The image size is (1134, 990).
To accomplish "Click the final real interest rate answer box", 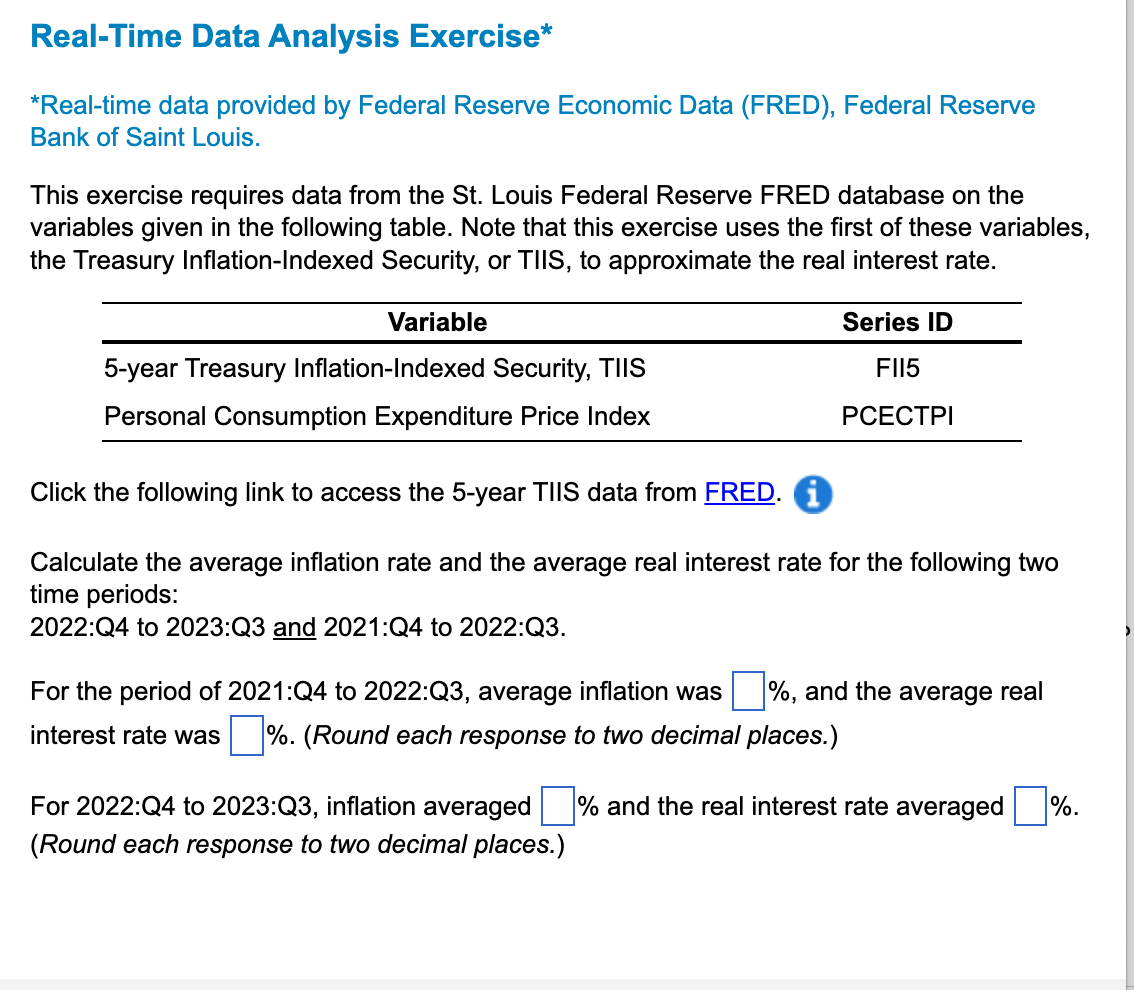I will pyautogui.click(x=1029, y=805).
